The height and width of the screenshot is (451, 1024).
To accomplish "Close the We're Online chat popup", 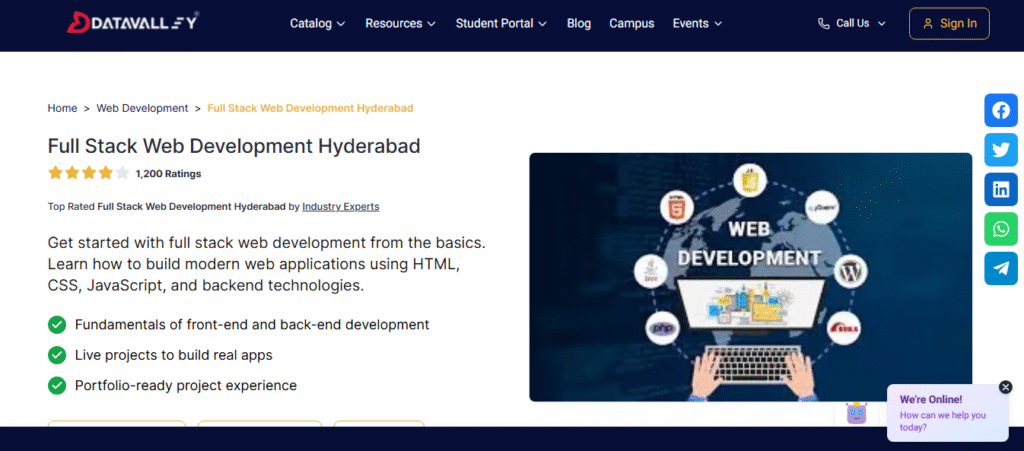I will point(1005,387).
